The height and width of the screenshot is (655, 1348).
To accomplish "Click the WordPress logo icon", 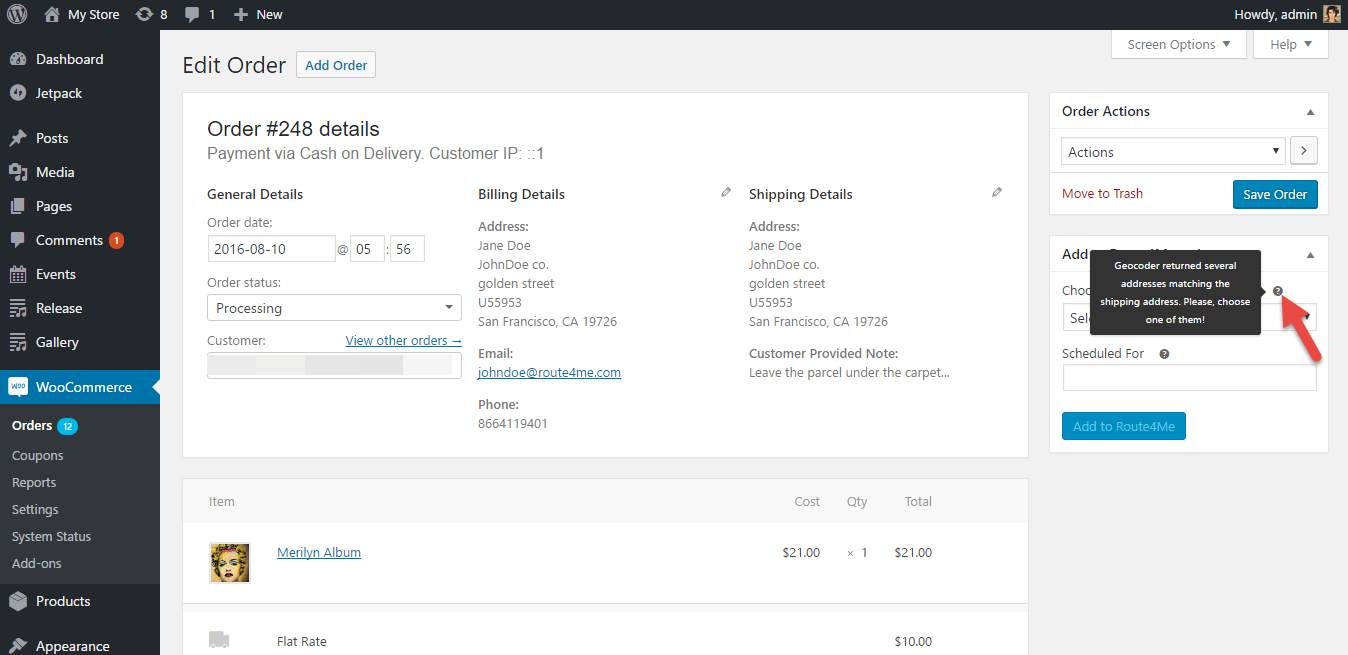I will (17, 14).
